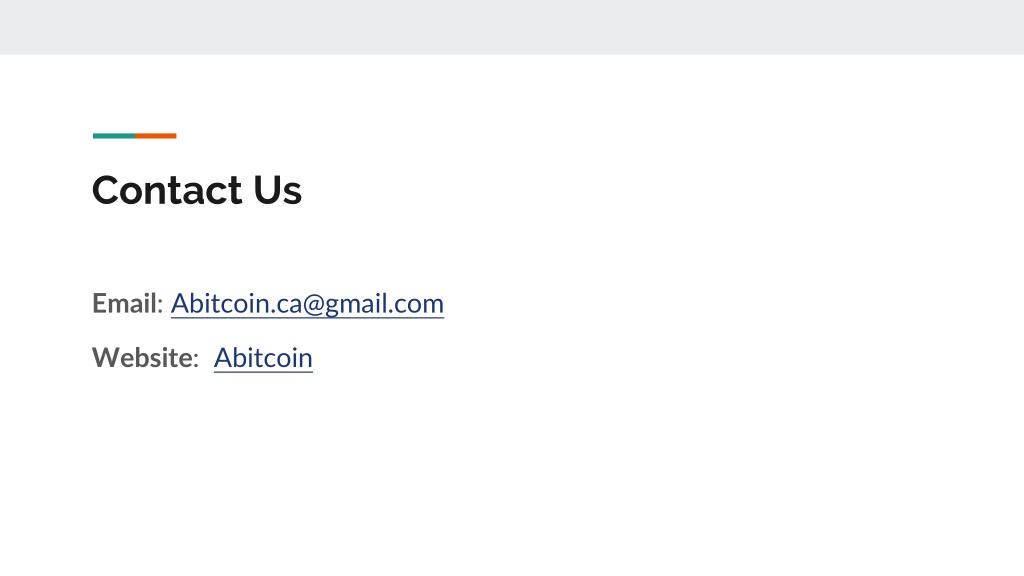Open the Abitcoin.ca@gmail.com email link
The width and height of the screenshot is (1024, 576).
[x=307, y=304]
